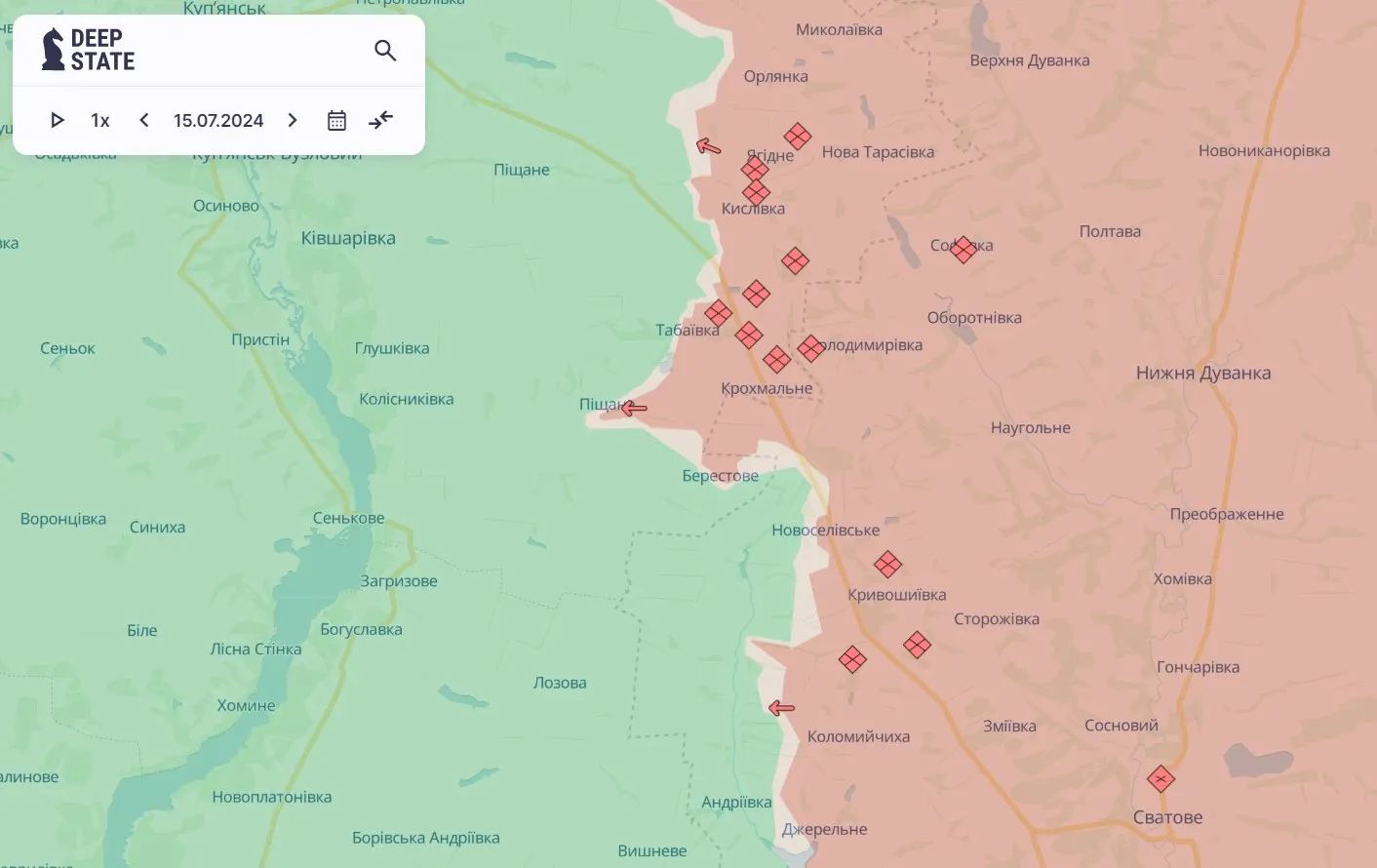1377x868 pixels.
Task: Go to the previous date
Action: point(144,120)
